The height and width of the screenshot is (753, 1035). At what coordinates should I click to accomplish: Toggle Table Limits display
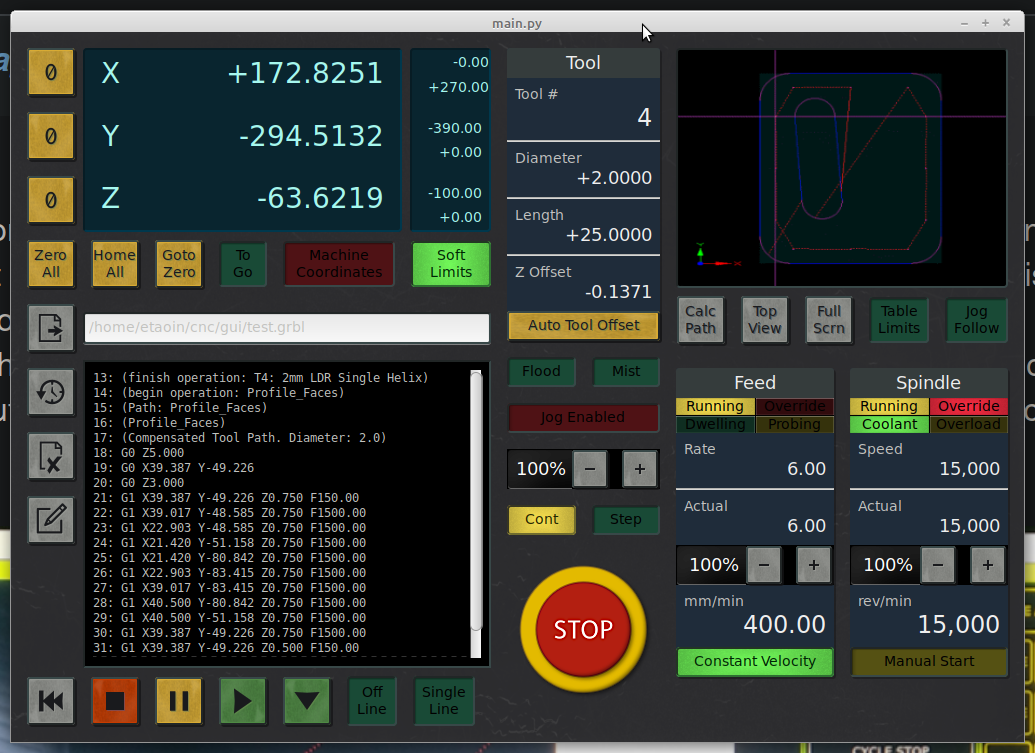tap(898, 320)
